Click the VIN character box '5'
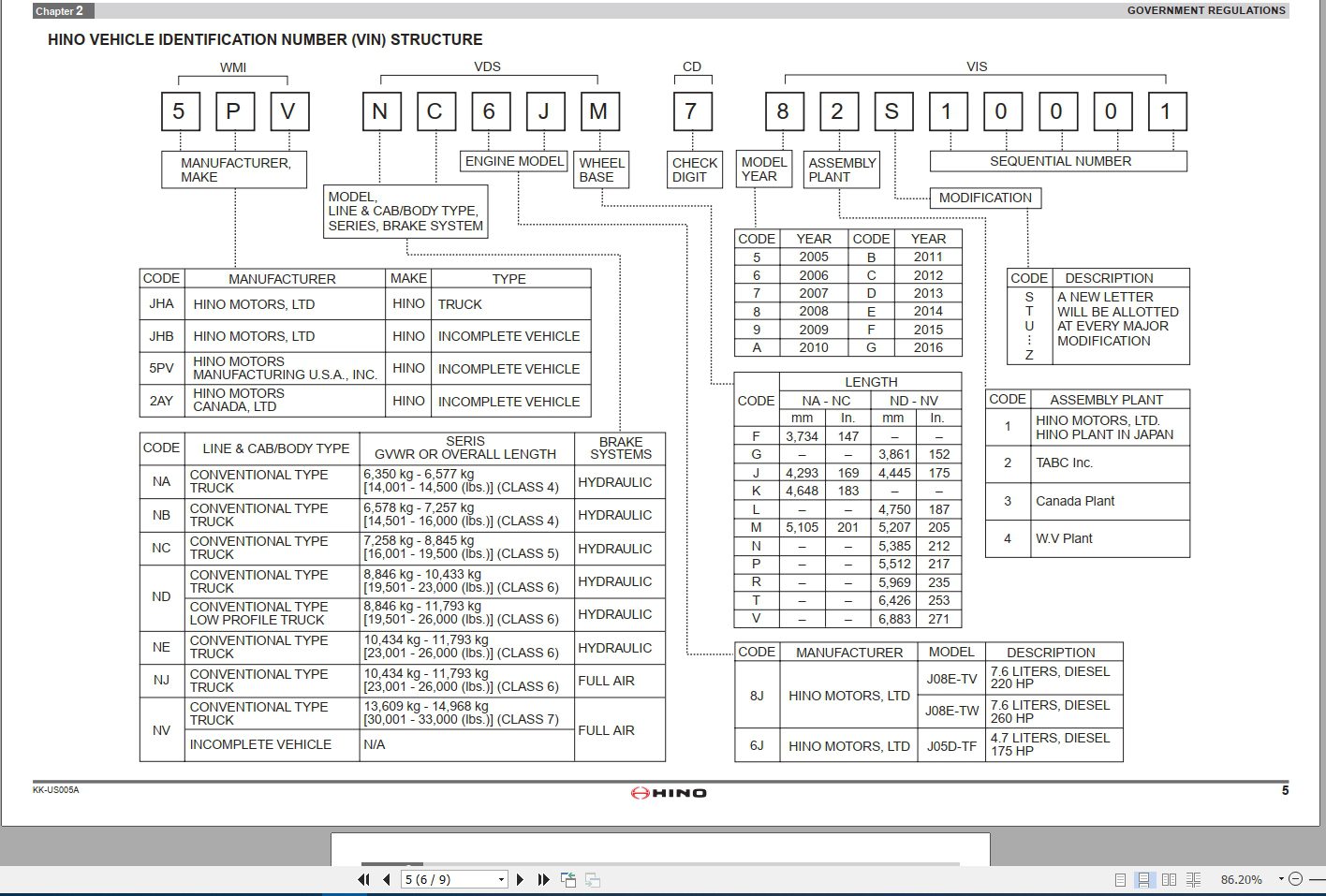Image resolution: width=1326 pixels, height=896 pixels. pos(179,111)
